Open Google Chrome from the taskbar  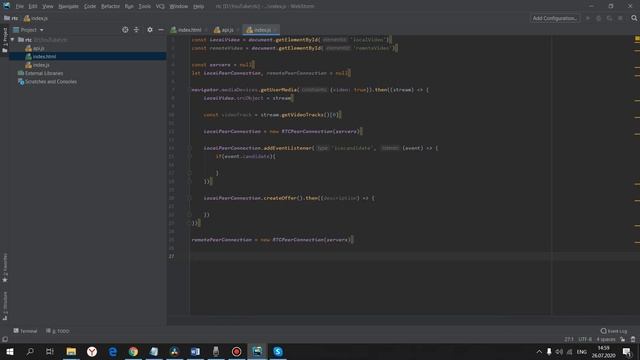pos(133,351)
